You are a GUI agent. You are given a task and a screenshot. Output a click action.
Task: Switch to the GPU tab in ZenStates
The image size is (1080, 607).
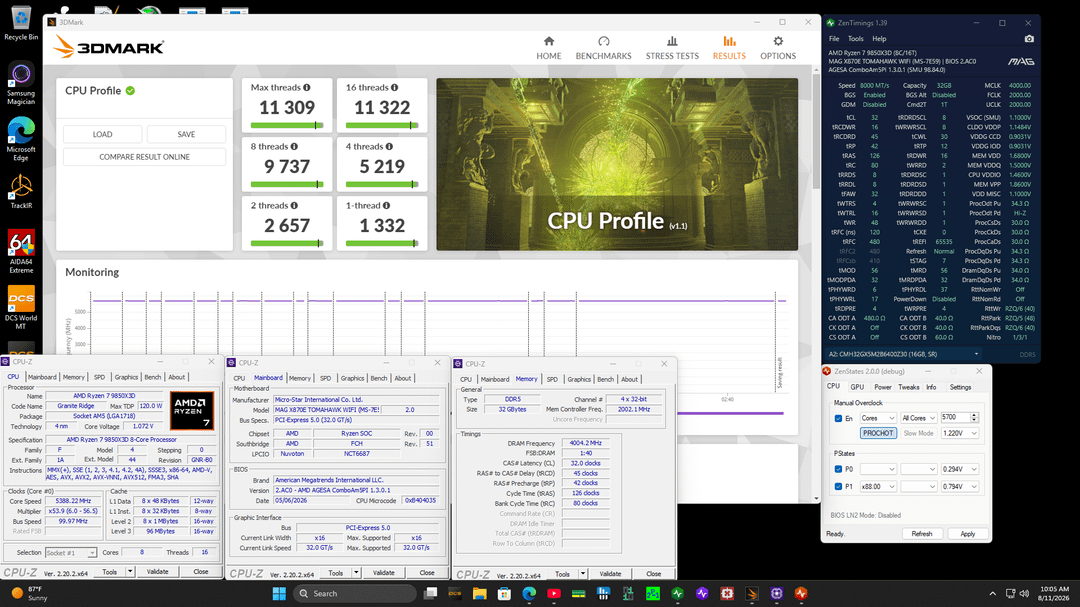[857, 387]
